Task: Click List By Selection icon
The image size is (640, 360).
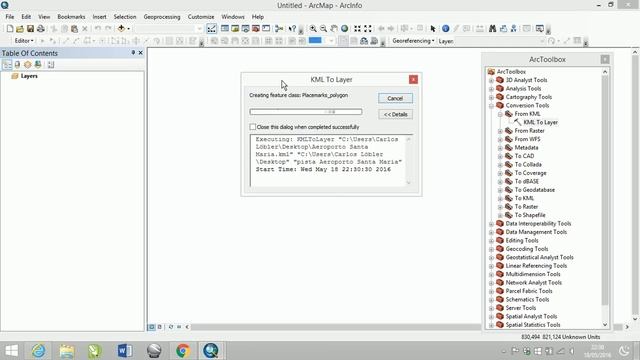Action: click(38, 64)
